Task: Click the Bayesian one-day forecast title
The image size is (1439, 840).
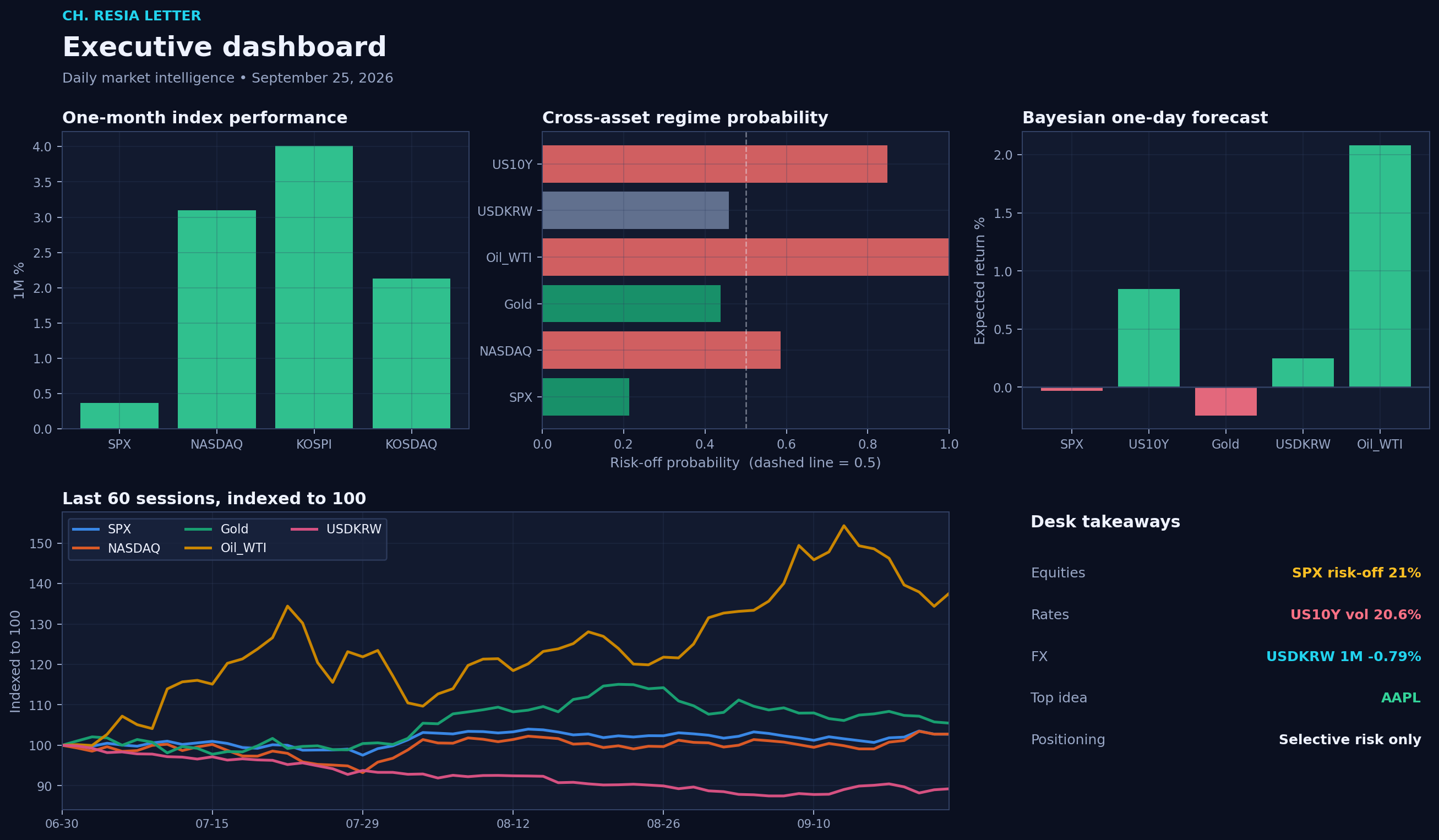Action: [1144, 118]
